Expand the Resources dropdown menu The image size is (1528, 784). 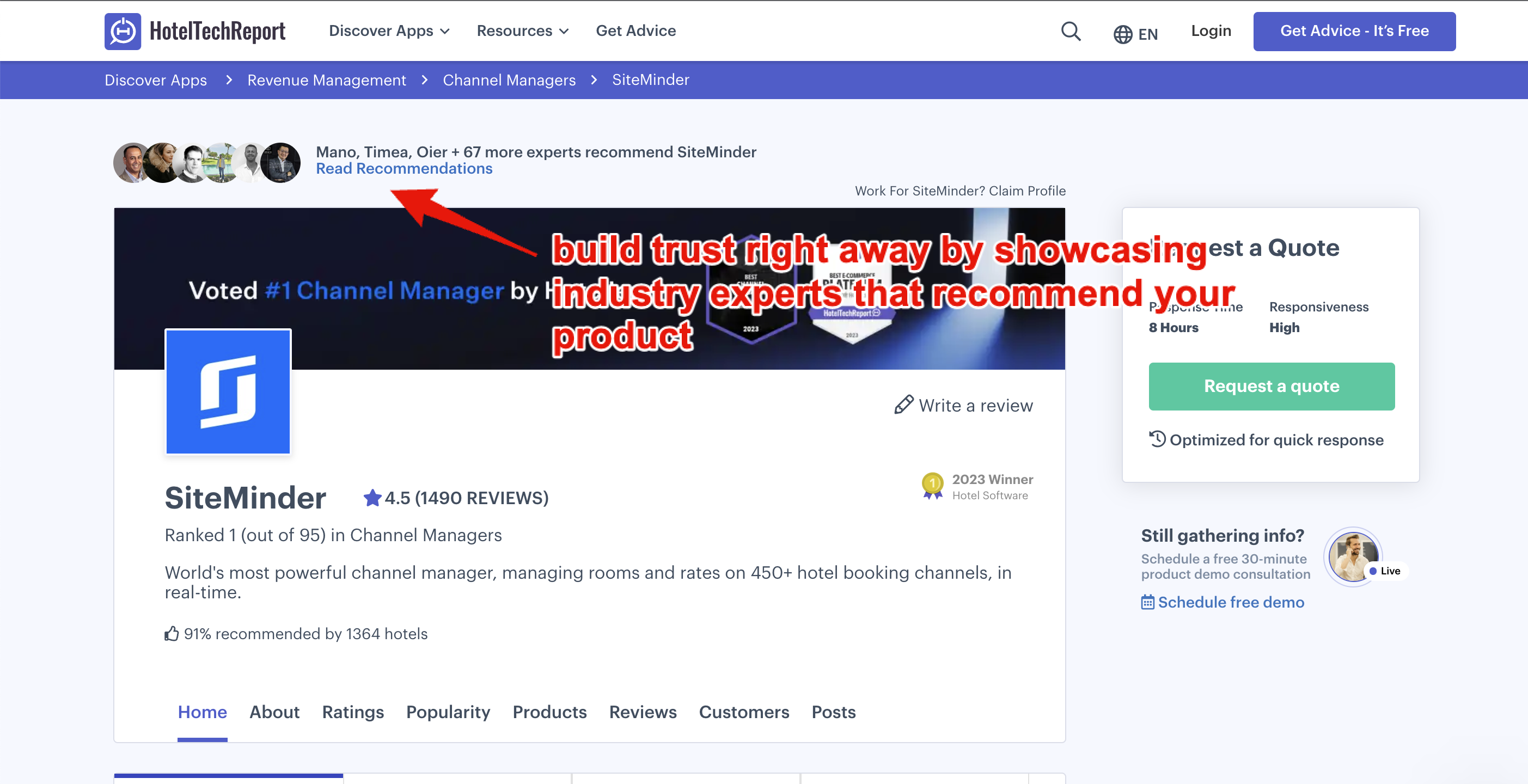tap(522, 31)
